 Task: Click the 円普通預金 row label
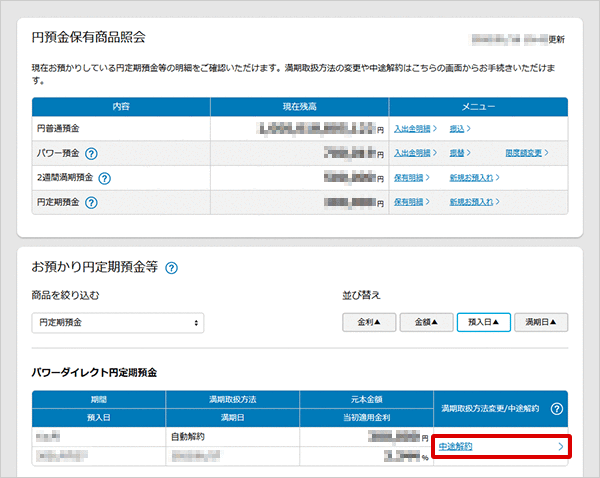pos(58,128)
